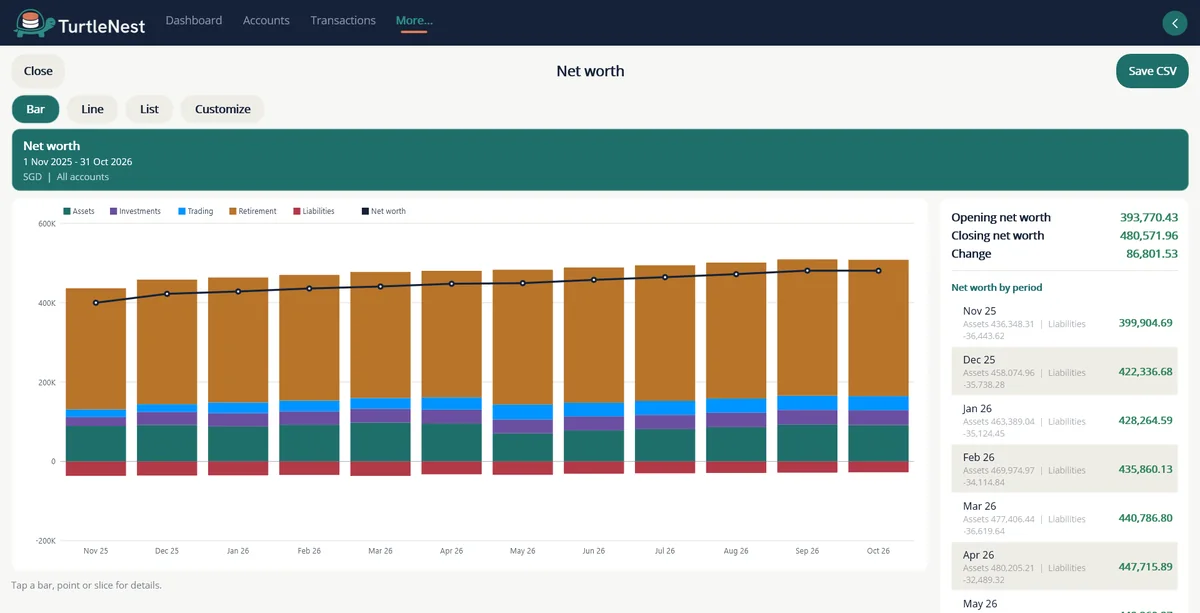Toggle the Trading legend swatch

181,211
